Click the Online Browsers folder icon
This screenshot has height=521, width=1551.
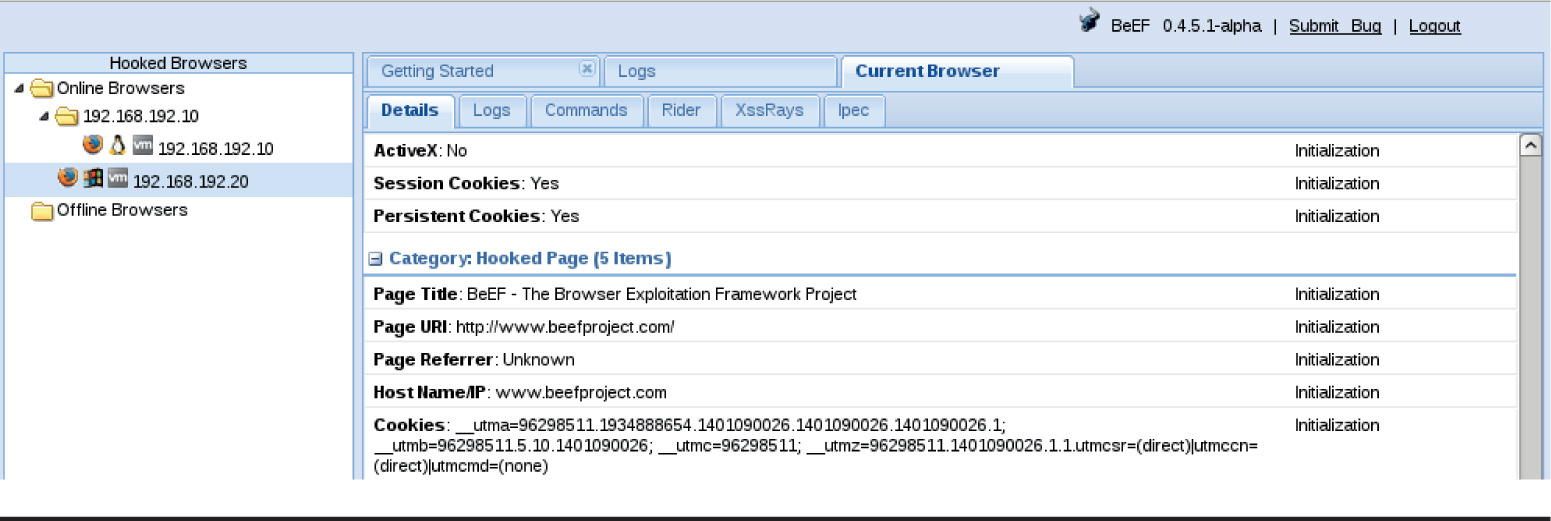coord(42,89)
